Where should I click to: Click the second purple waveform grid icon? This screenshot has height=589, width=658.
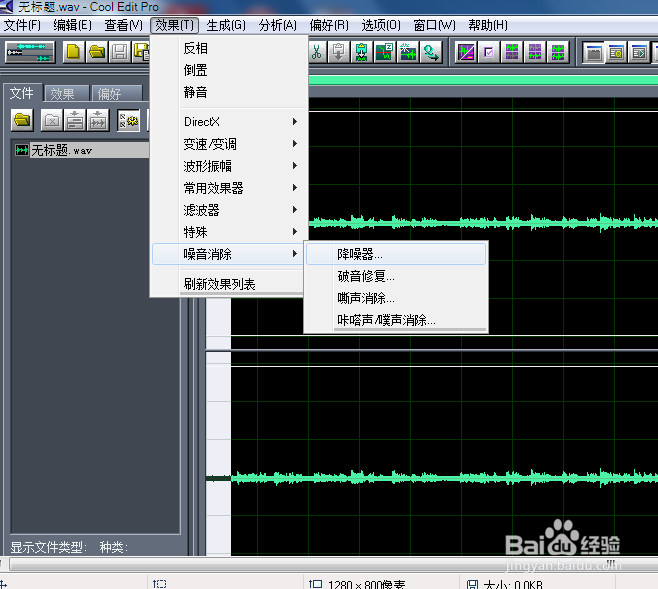(535, 52)
